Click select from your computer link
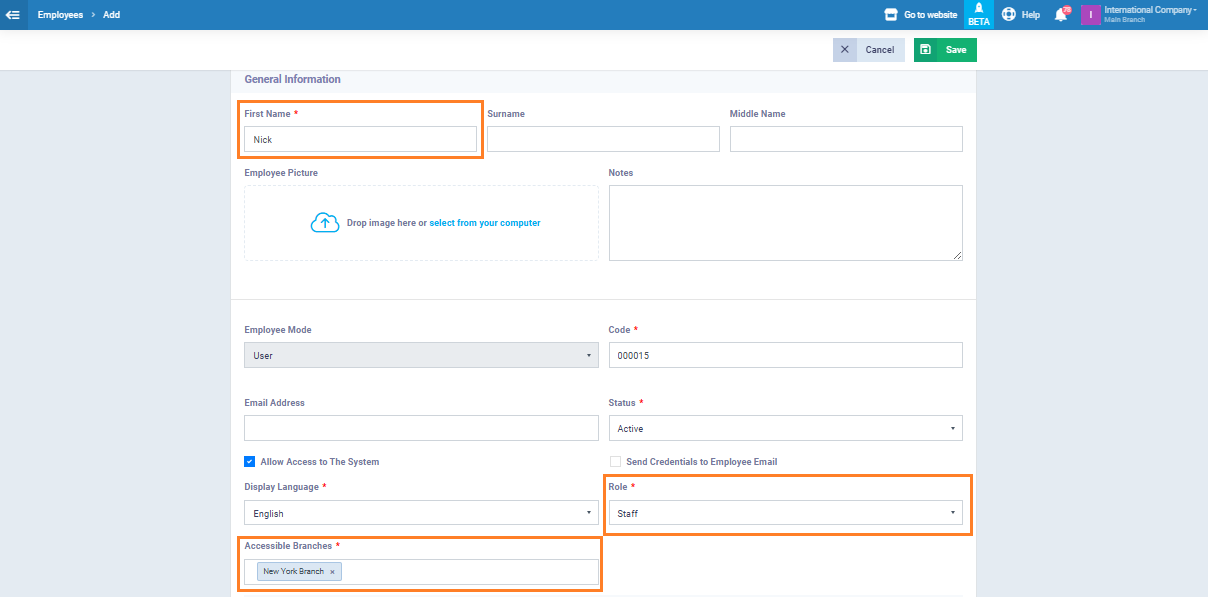The image size is (1208, 597). 485,223
